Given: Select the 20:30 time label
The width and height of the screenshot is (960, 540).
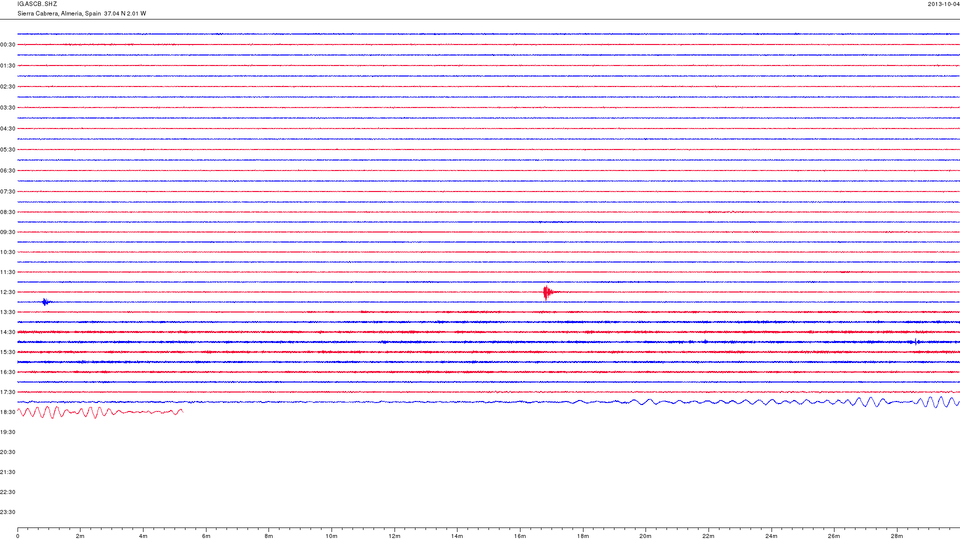Looking at the screenshot, I should coord(8,452).
